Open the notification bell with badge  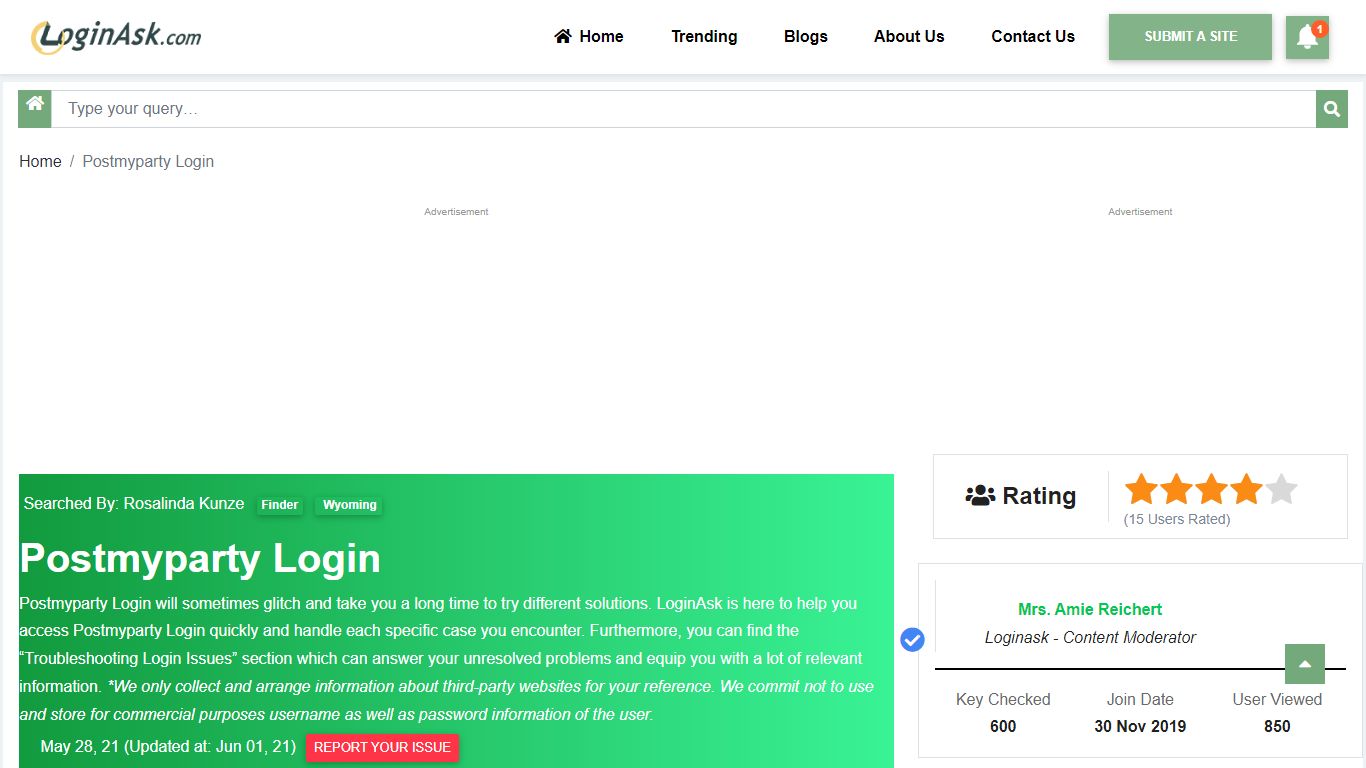tap(1307, 37)
